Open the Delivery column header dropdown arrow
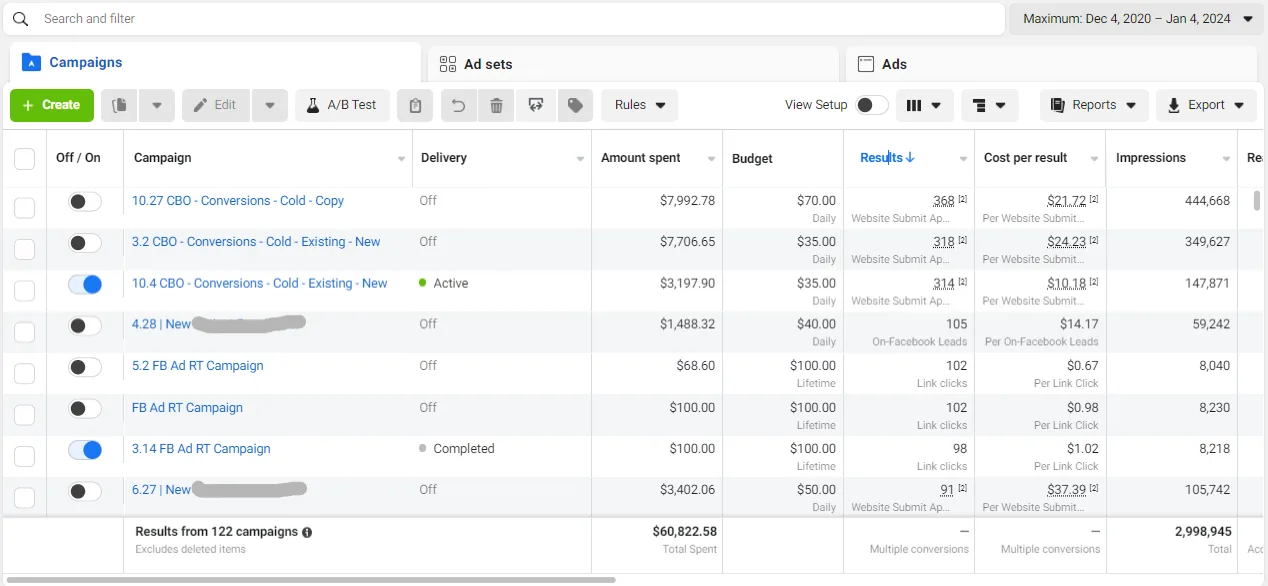The width and height of the screenshot is (1268, 586). [x=581, y=159]
